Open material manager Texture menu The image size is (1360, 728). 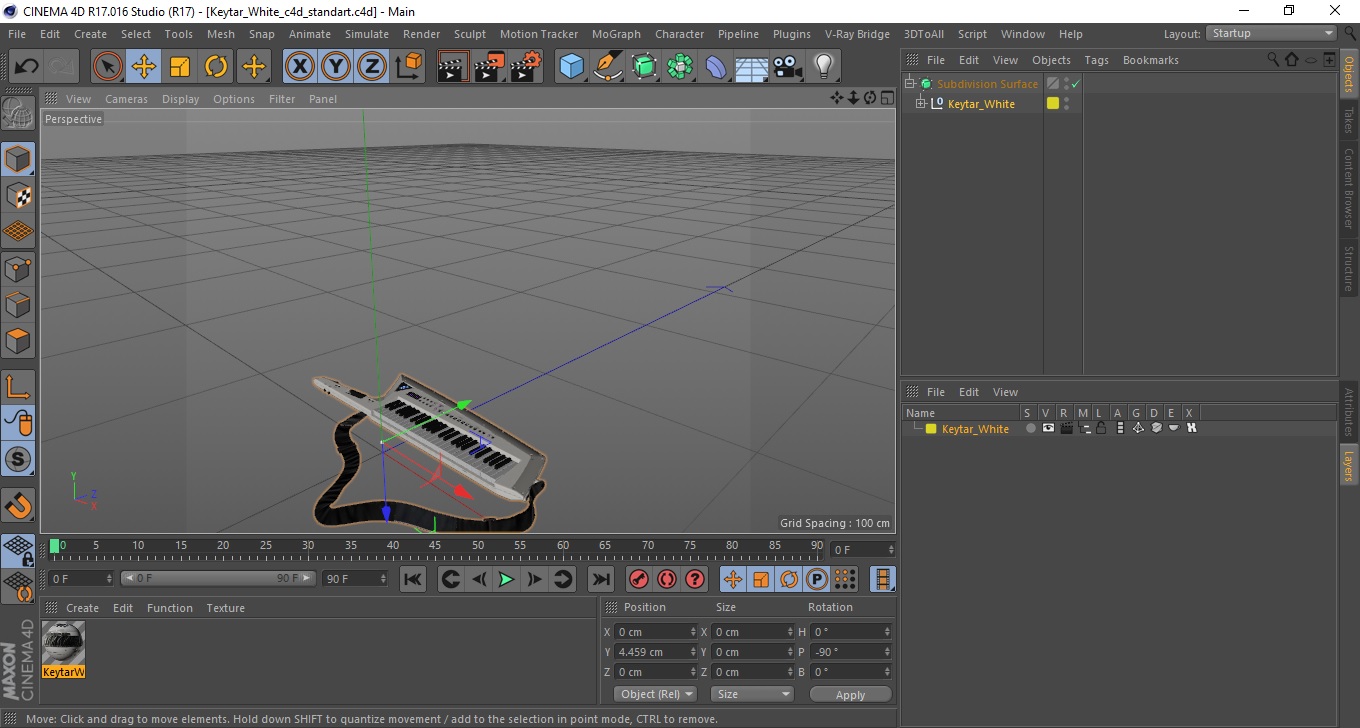[225, 608]
